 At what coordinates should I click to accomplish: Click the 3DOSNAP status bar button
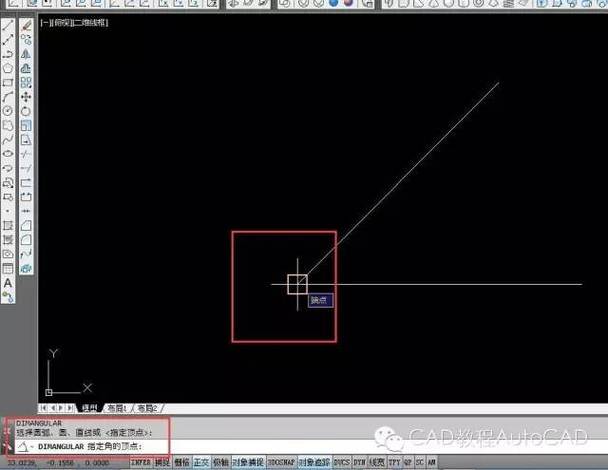pos(282,462)
